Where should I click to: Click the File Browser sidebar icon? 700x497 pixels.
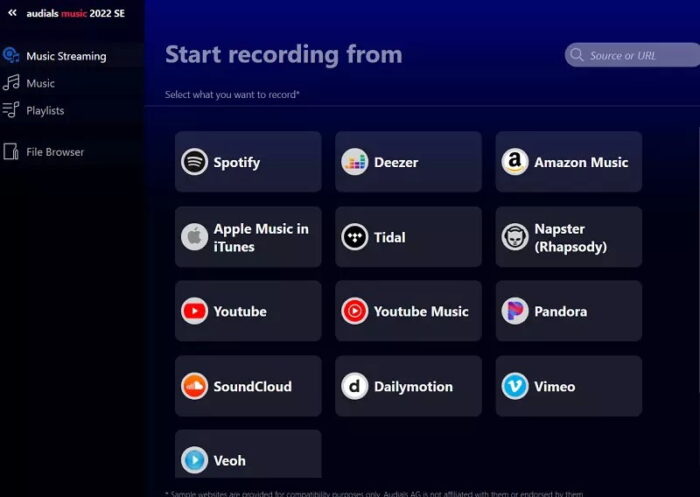tap(11, 152)
